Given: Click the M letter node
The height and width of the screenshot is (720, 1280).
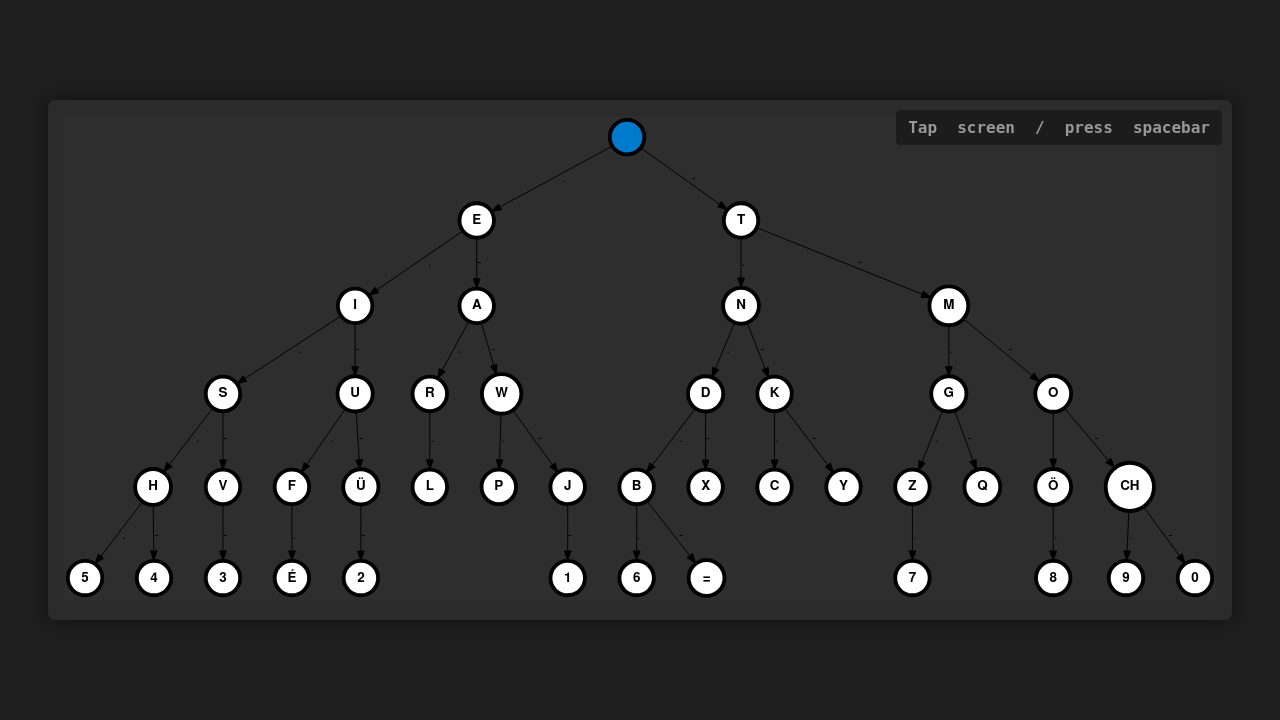Looking at the screenshot, I should pyautogui.click(x=948, y=305).
